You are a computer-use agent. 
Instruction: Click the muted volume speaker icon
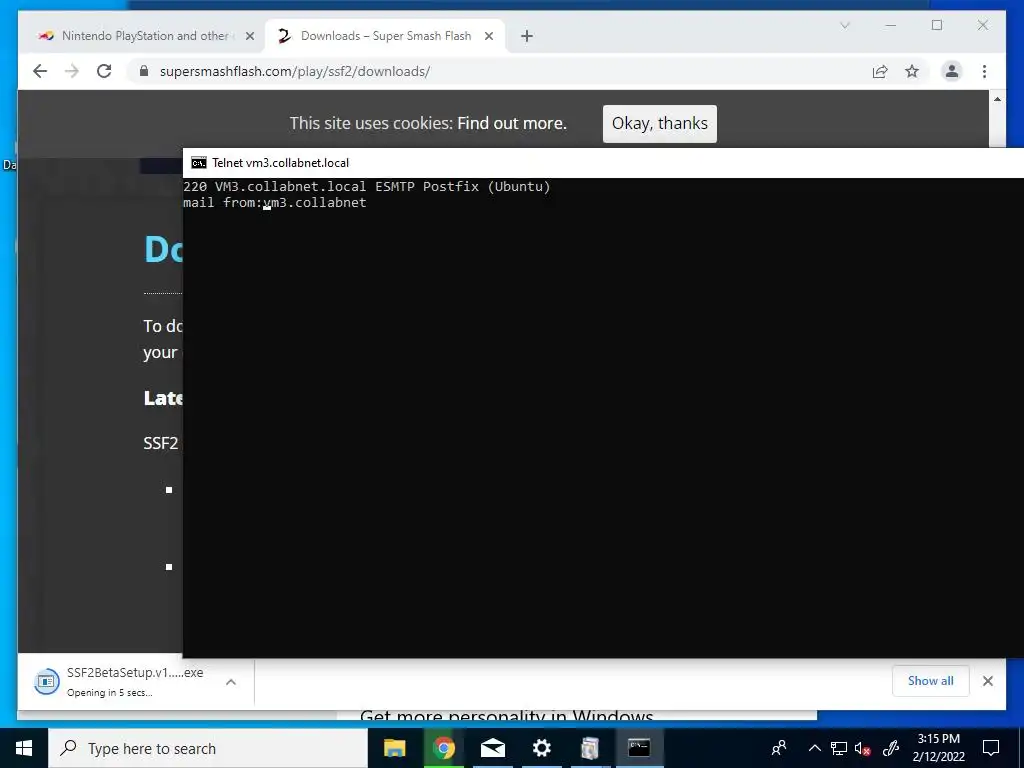pos(863,748)
